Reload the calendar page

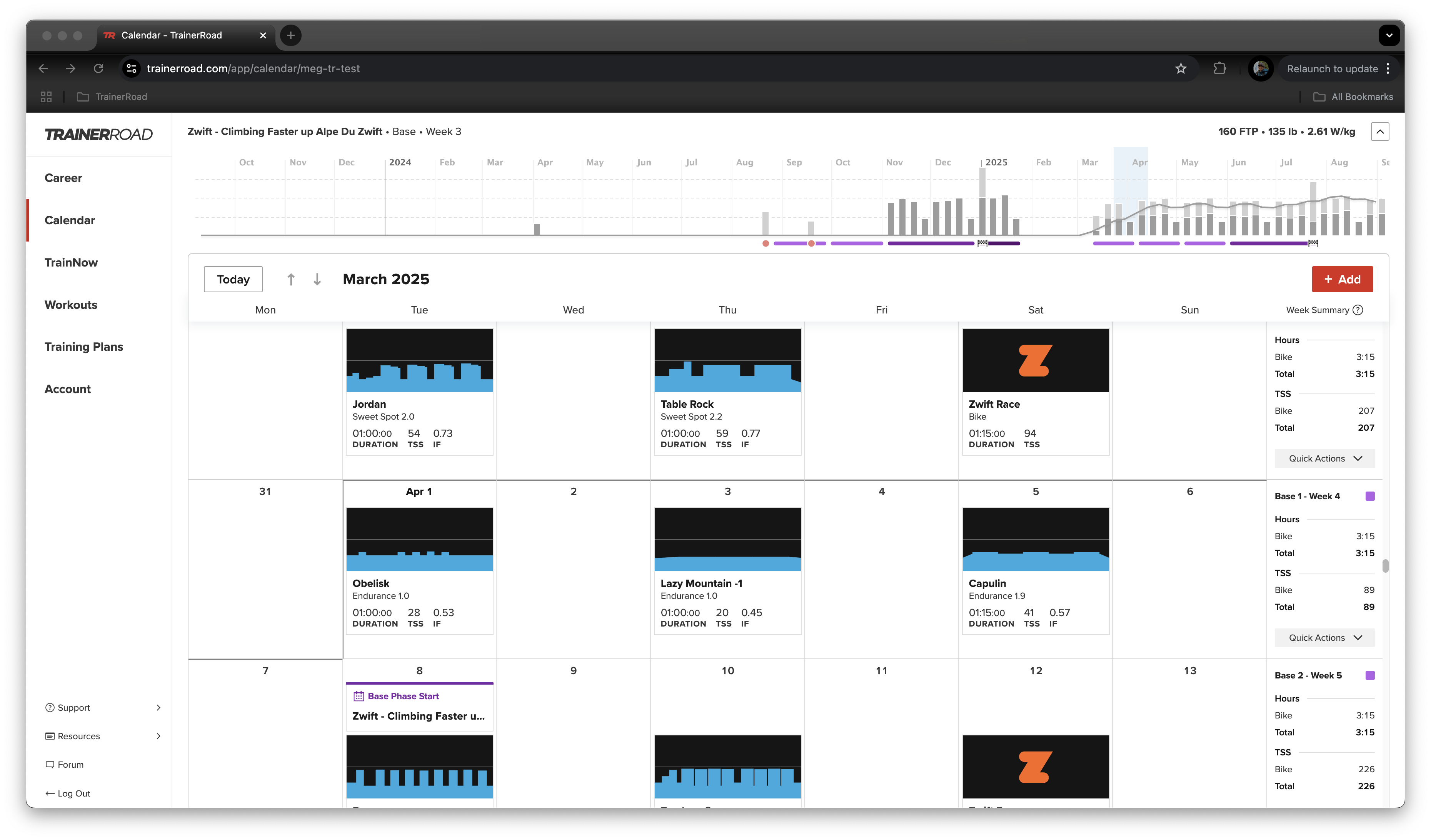pyautogui.click(x=98, y=69)
